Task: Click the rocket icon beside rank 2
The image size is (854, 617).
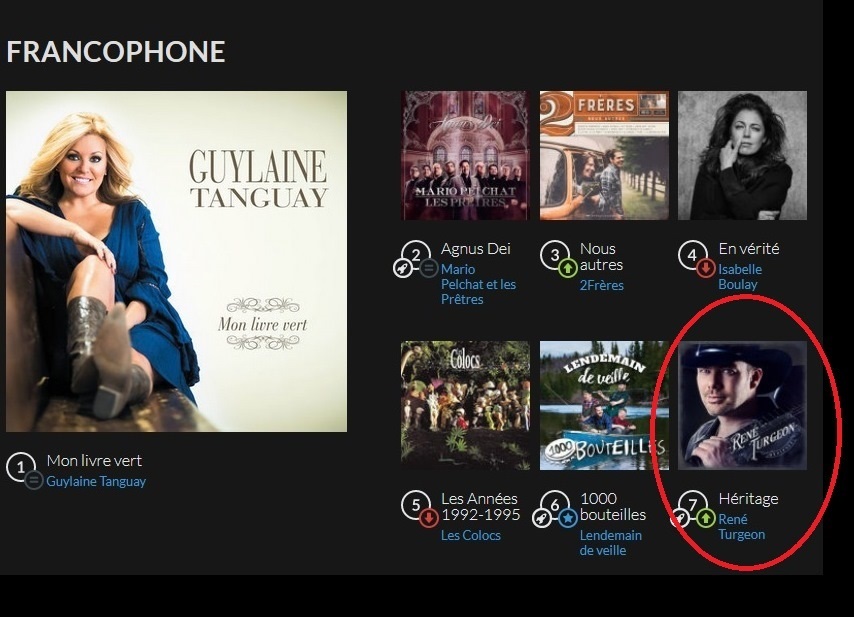Action: (402, 268)
